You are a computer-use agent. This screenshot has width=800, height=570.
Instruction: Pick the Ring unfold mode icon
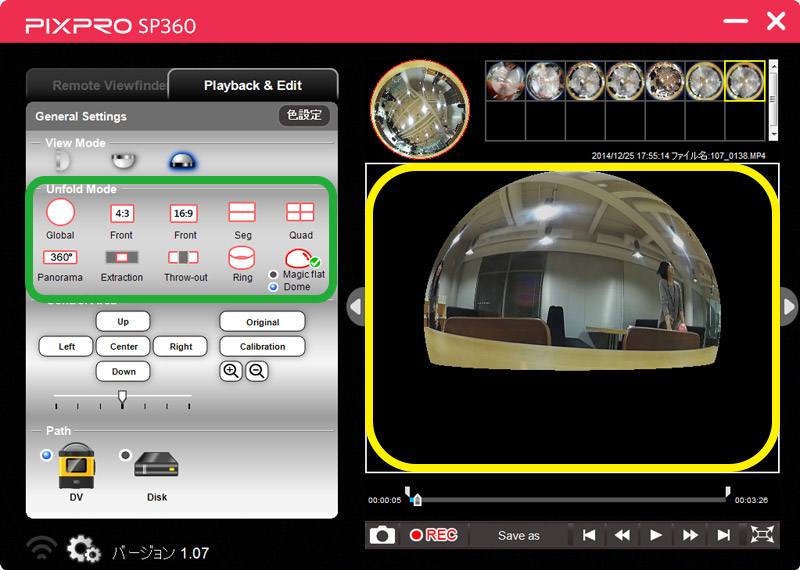pyautogui.click(x=242, y=258)
